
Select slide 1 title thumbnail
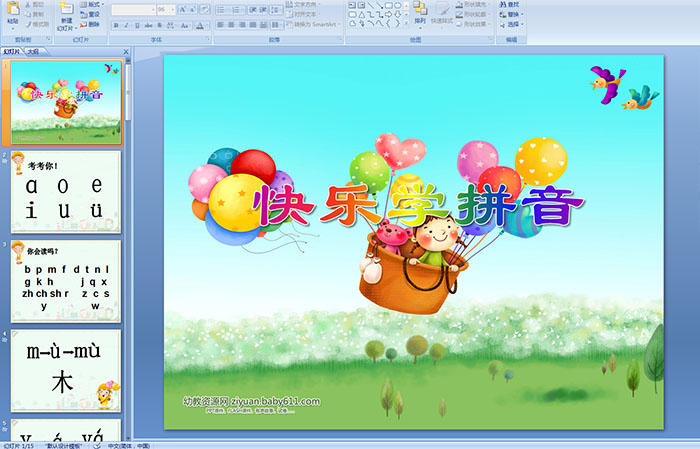[x=66, y=103]
